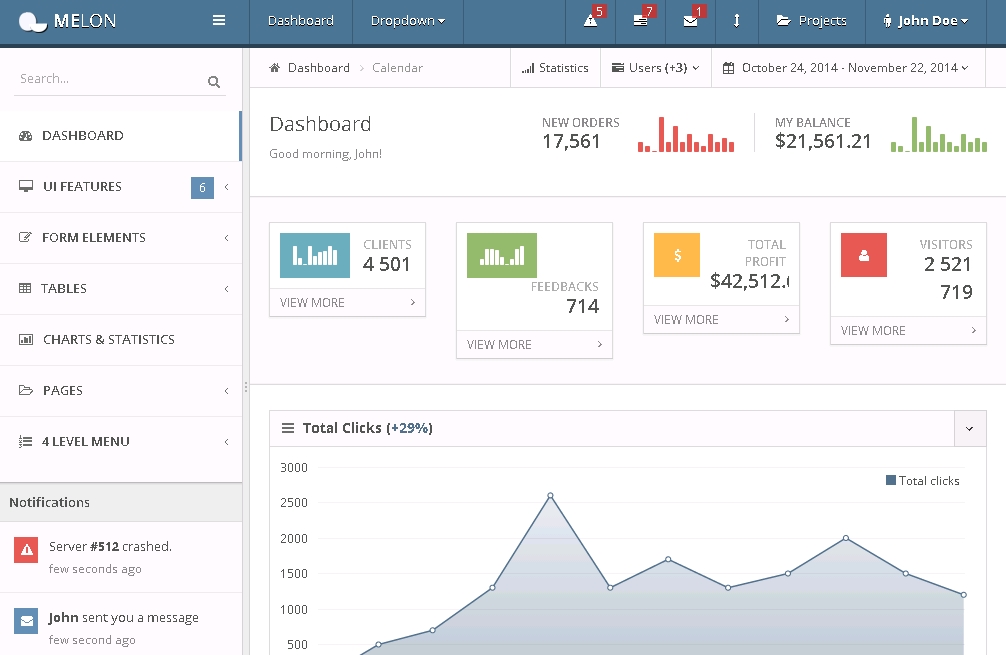Click the blue clients chart tile icon

(x=315, y=255)
